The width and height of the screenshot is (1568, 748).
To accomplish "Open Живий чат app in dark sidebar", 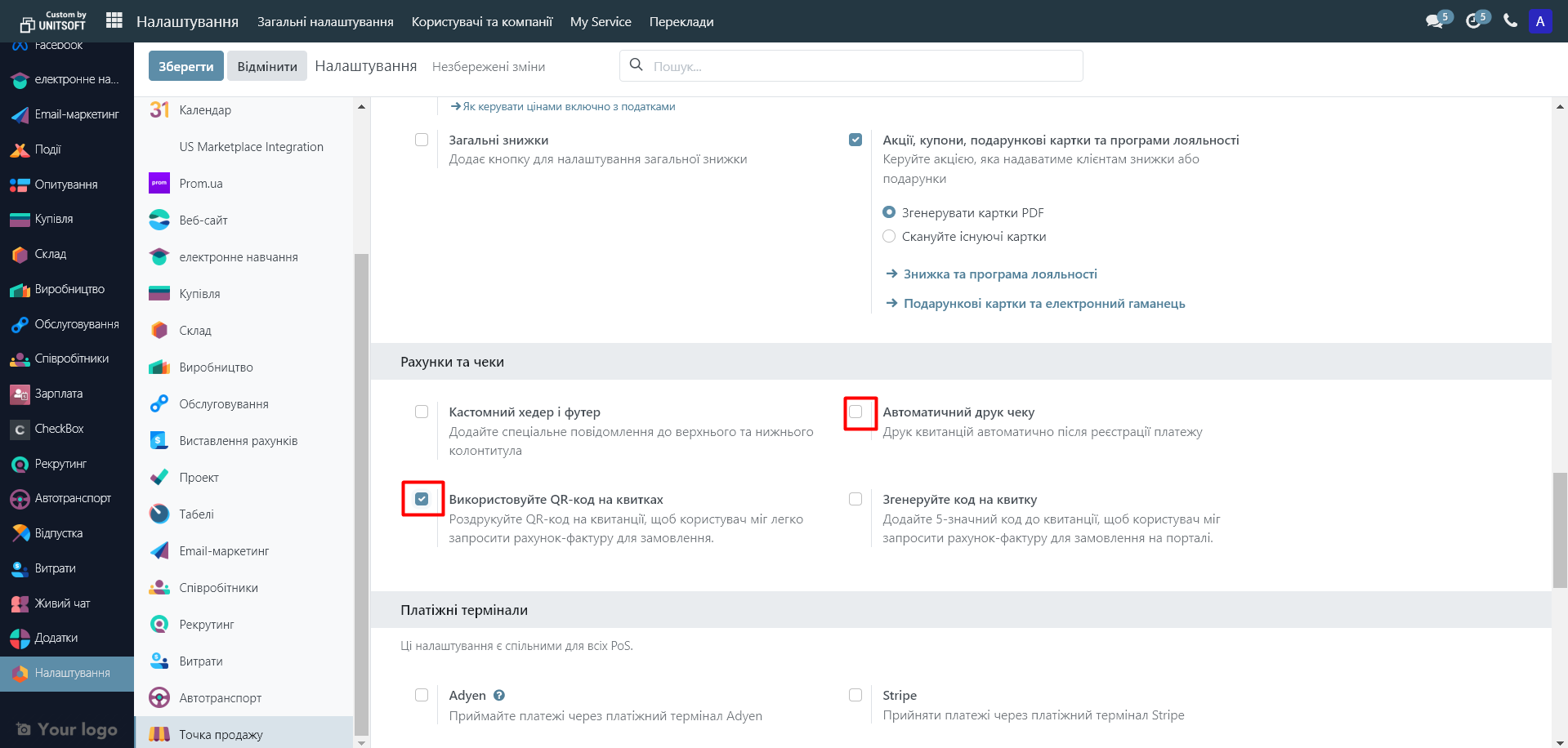I will pos(67,603).
